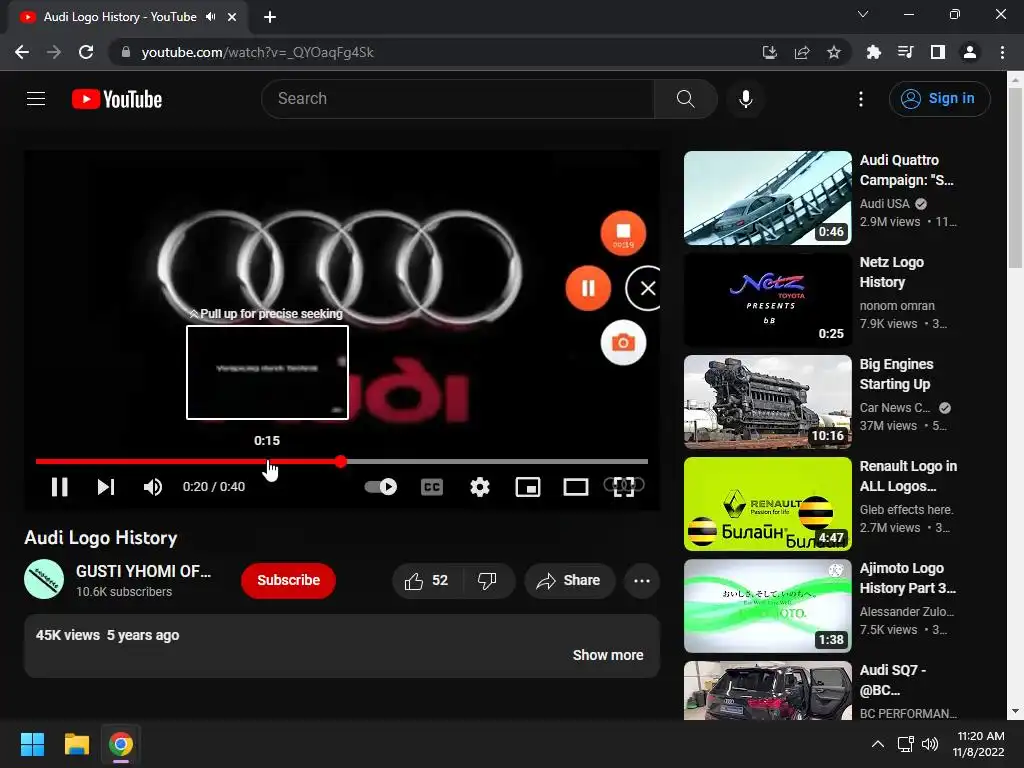Open more actions ellipsis under video
Viewport: 1024px width, 768px height.
pos(641,581)
